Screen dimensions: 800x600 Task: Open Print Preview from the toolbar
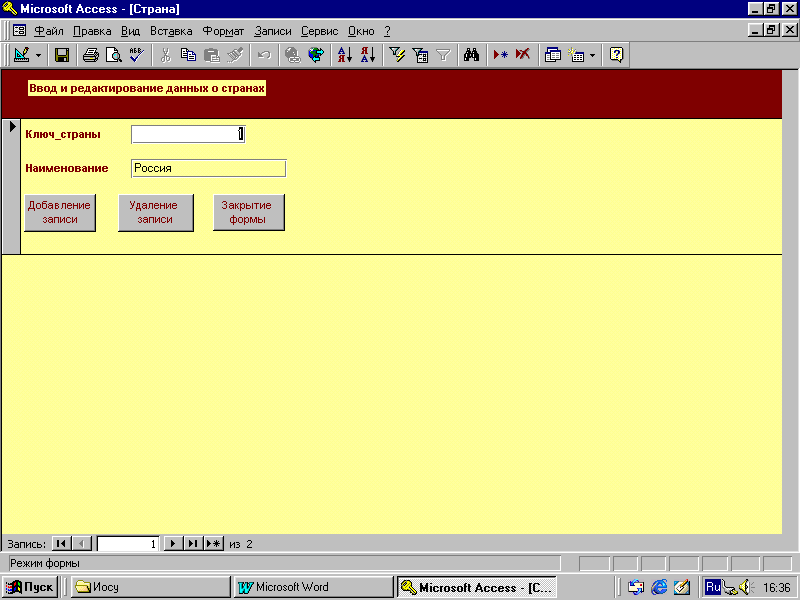(113, 55)
